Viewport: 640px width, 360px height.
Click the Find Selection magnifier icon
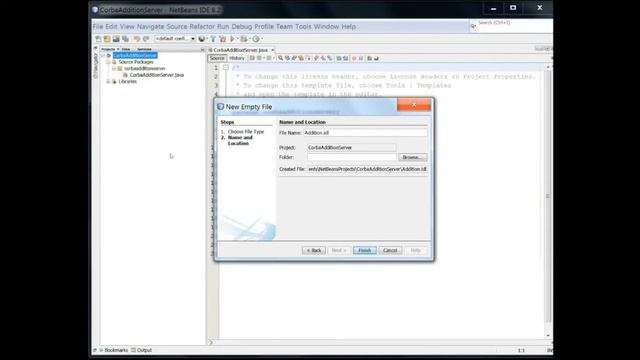pyautogui.click(x=280, y=58)
